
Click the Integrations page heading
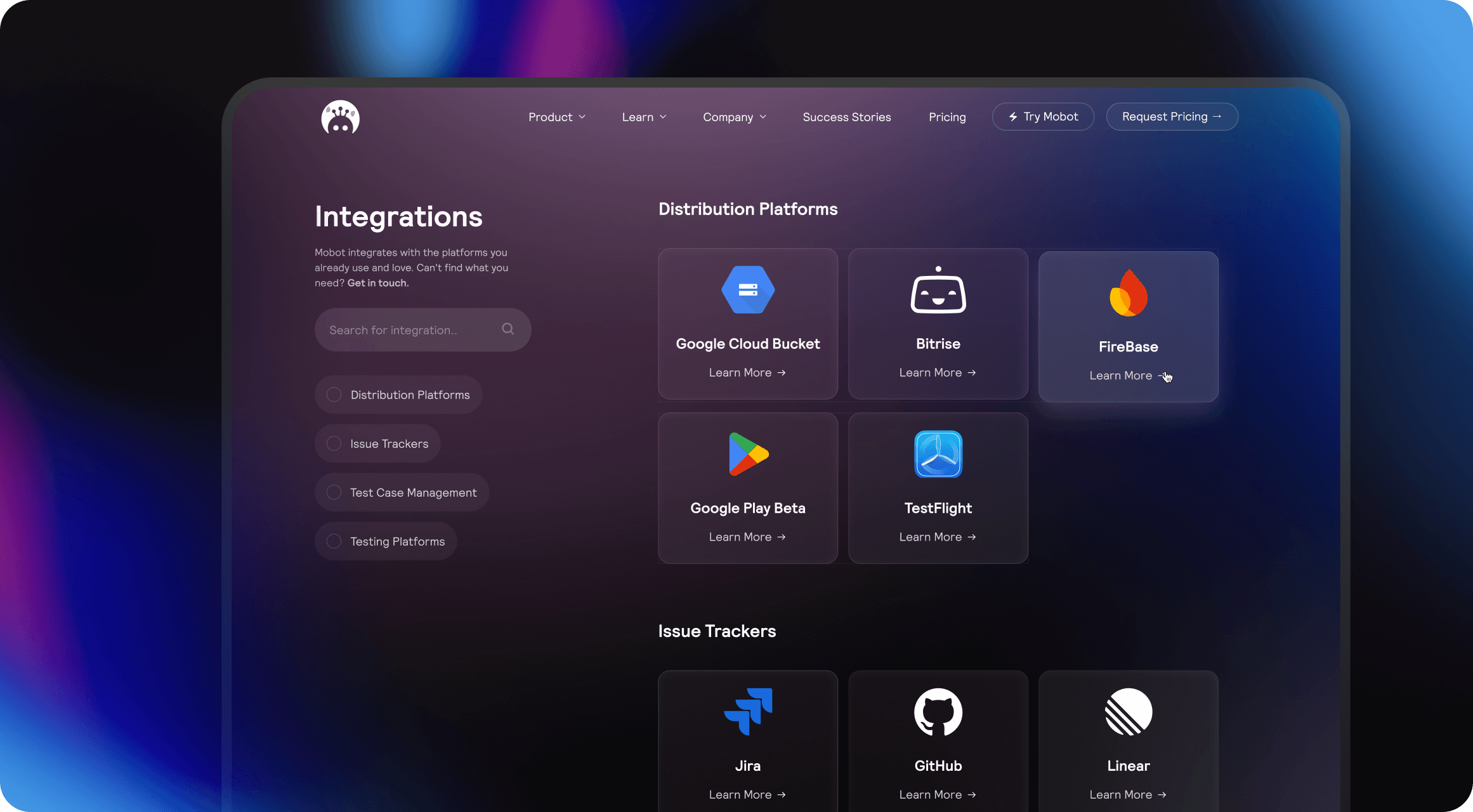point(398,217)
